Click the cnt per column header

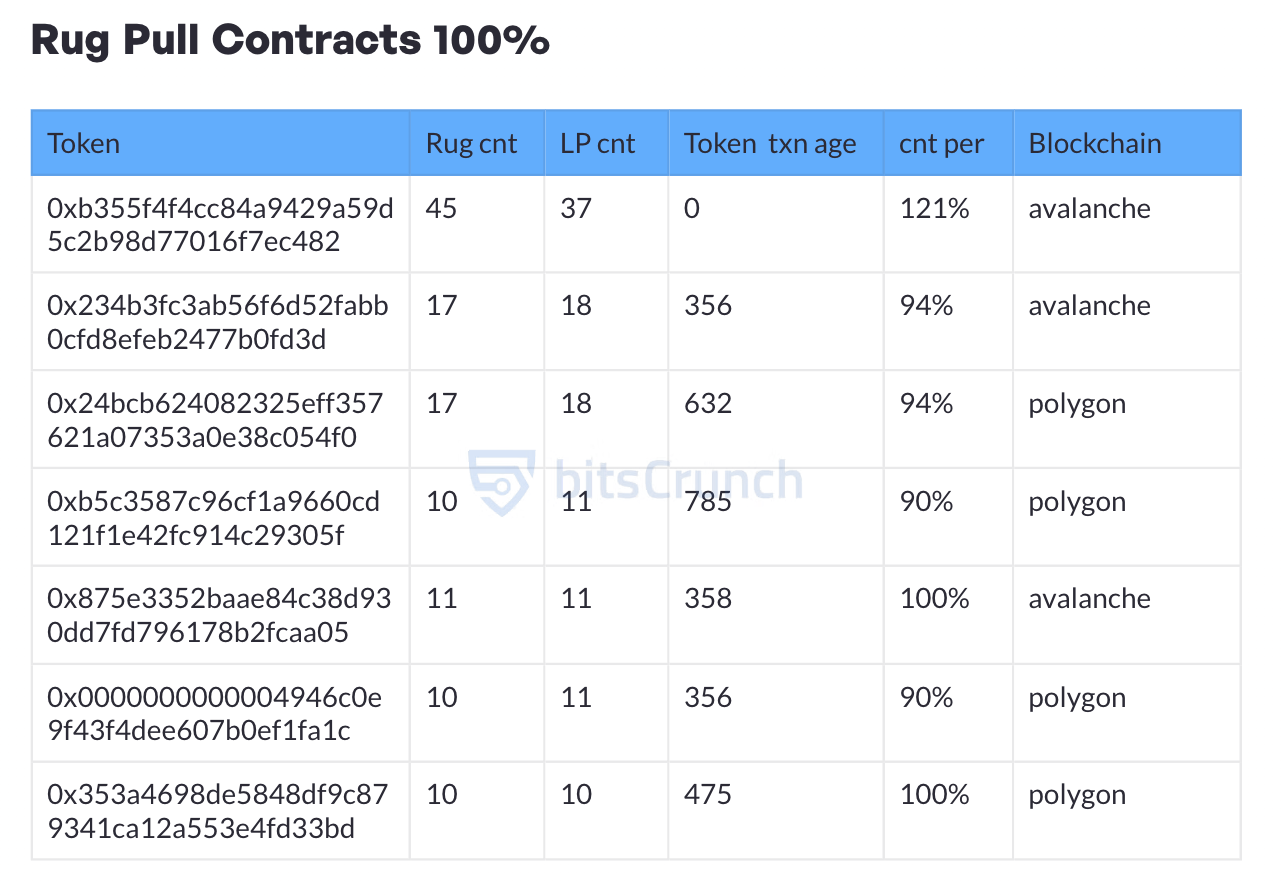click(x=941, y=144)
